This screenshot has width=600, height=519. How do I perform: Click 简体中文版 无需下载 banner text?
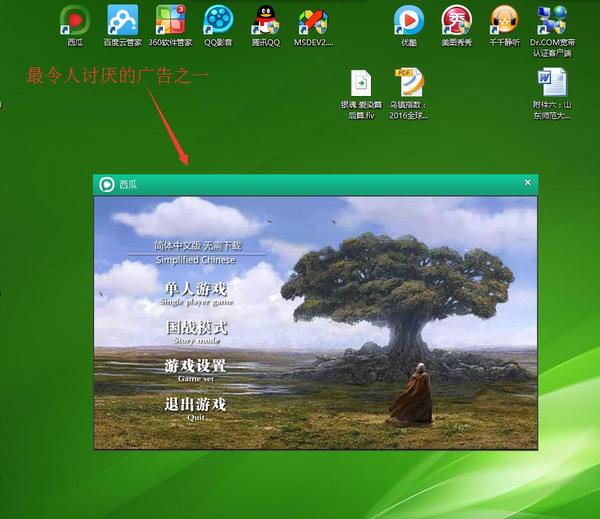(x=197, y=245)
